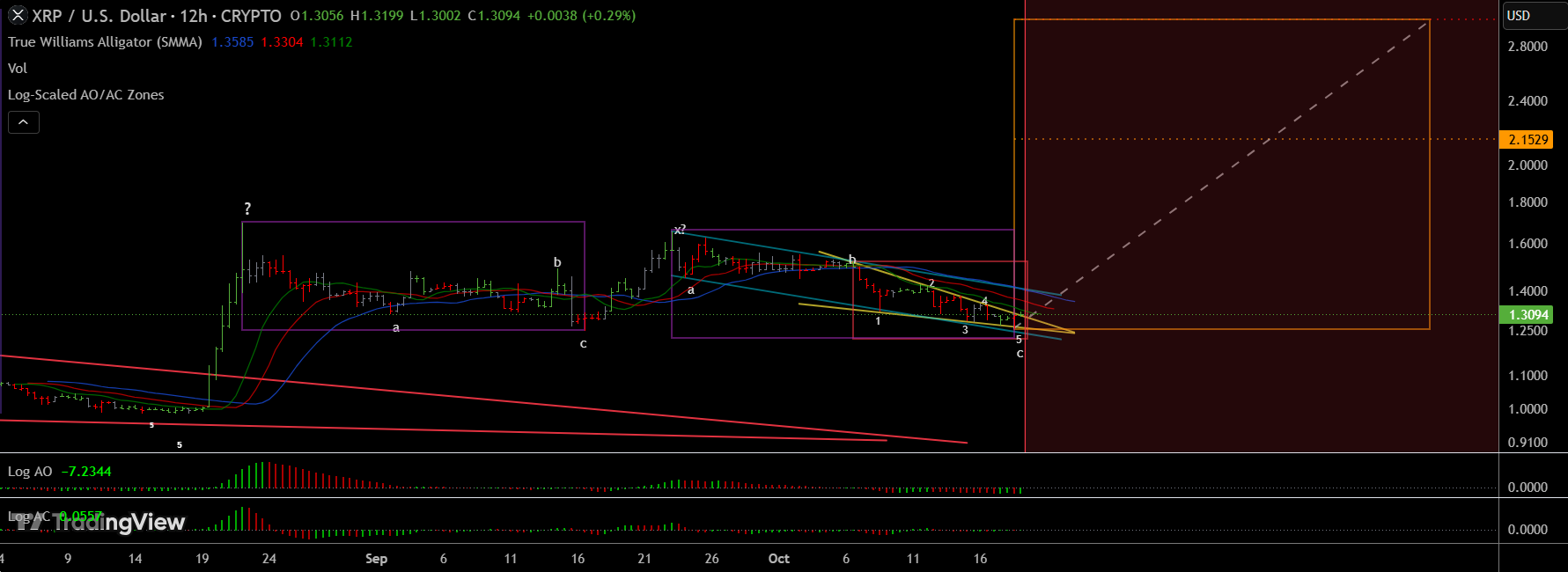1568x572 pixels.
Task: Click the orange 2.1529 price label
Action: point(1528,140)
